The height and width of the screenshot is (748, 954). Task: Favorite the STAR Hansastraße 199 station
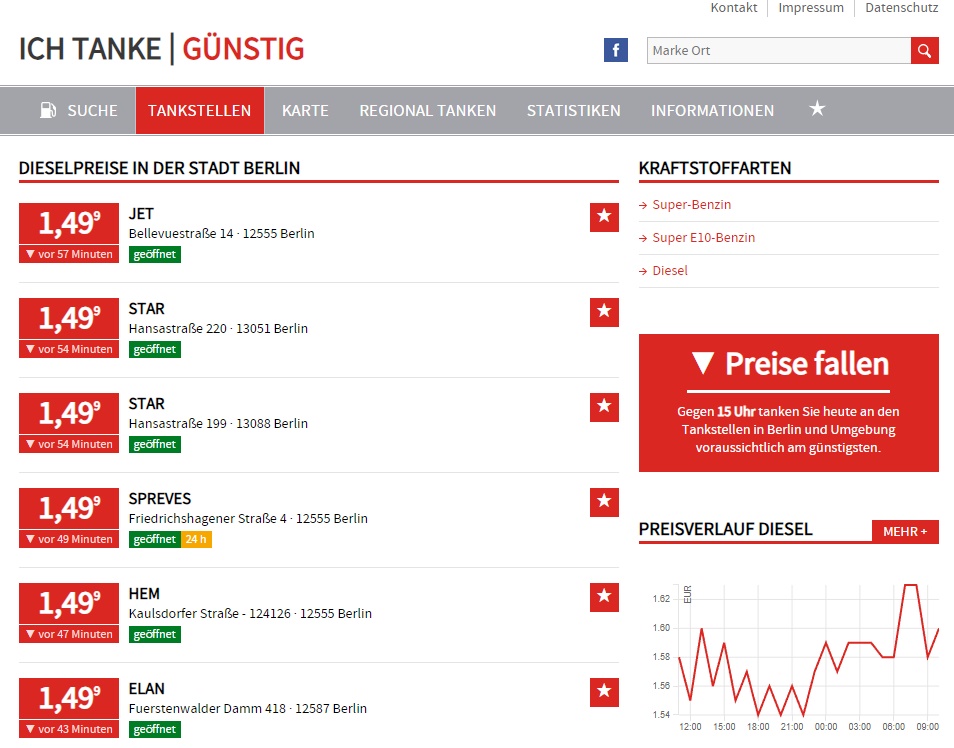point(604,407)
